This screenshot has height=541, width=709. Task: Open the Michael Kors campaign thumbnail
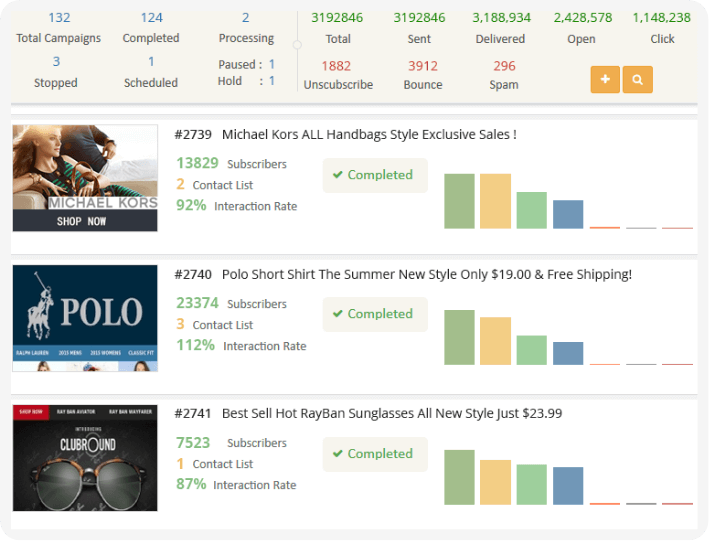tap(85, 178)
